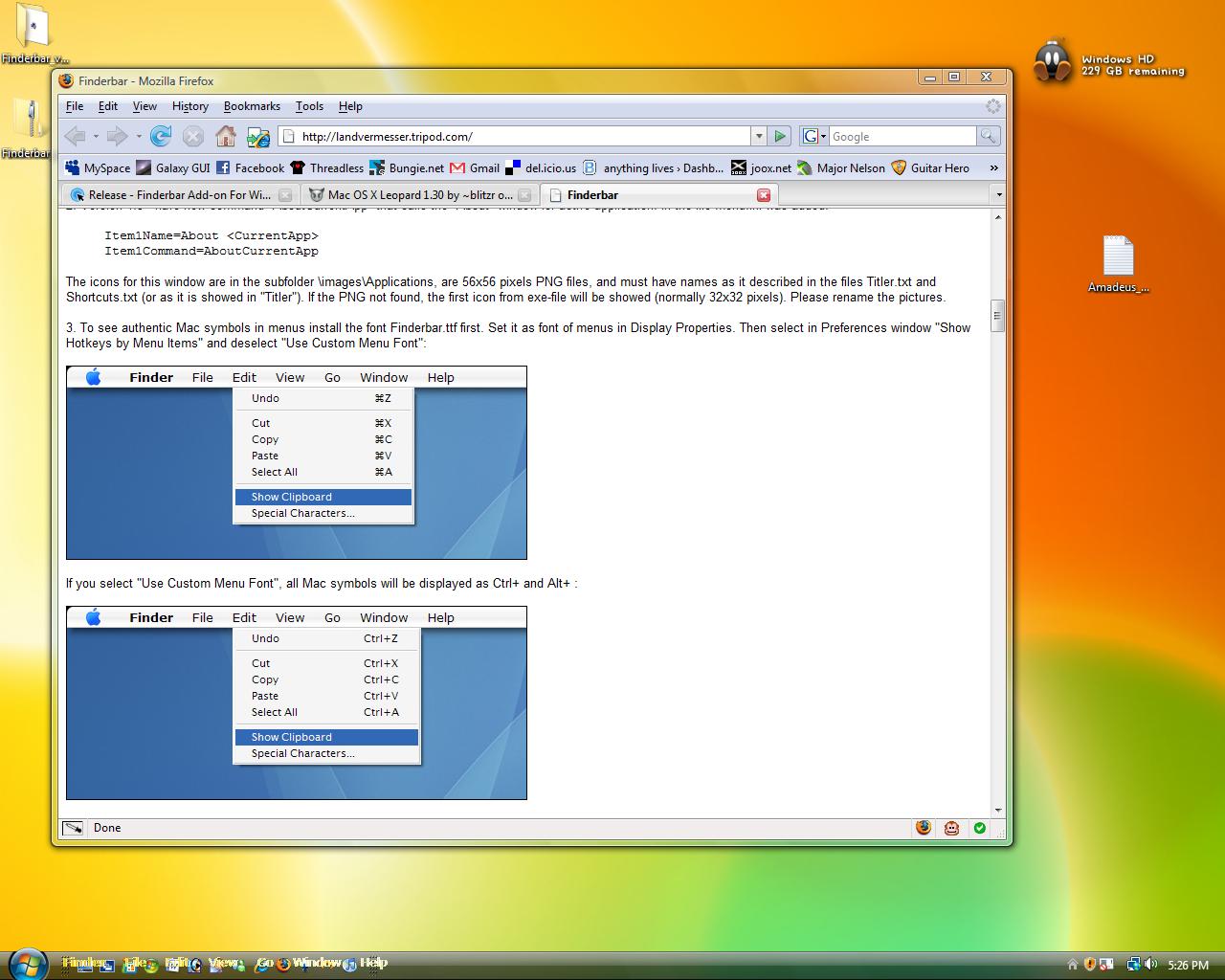Image resolution: width=1225 pixels, height=980 pixels.
Task: Click the page vertical scrollbar thumb
Action: point(998,315)
